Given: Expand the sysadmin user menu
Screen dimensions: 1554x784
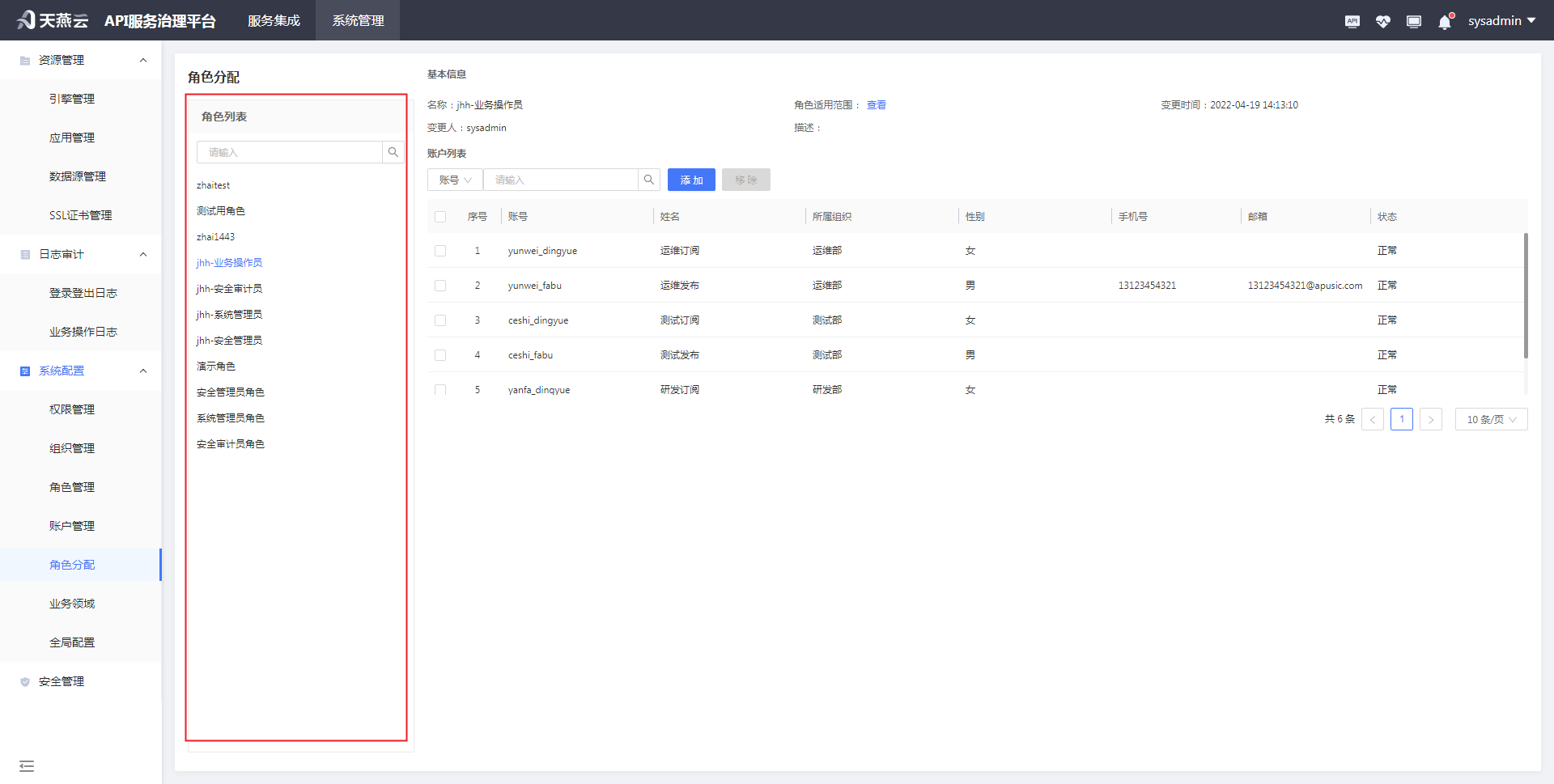Looking at the screenshot, I should pos(1501,21).
